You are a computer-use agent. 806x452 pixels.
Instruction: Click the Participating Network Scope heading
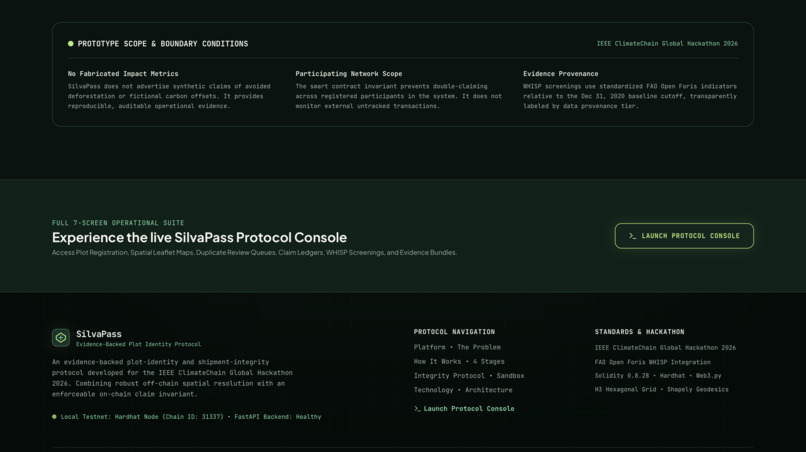(x=349, y=74)
